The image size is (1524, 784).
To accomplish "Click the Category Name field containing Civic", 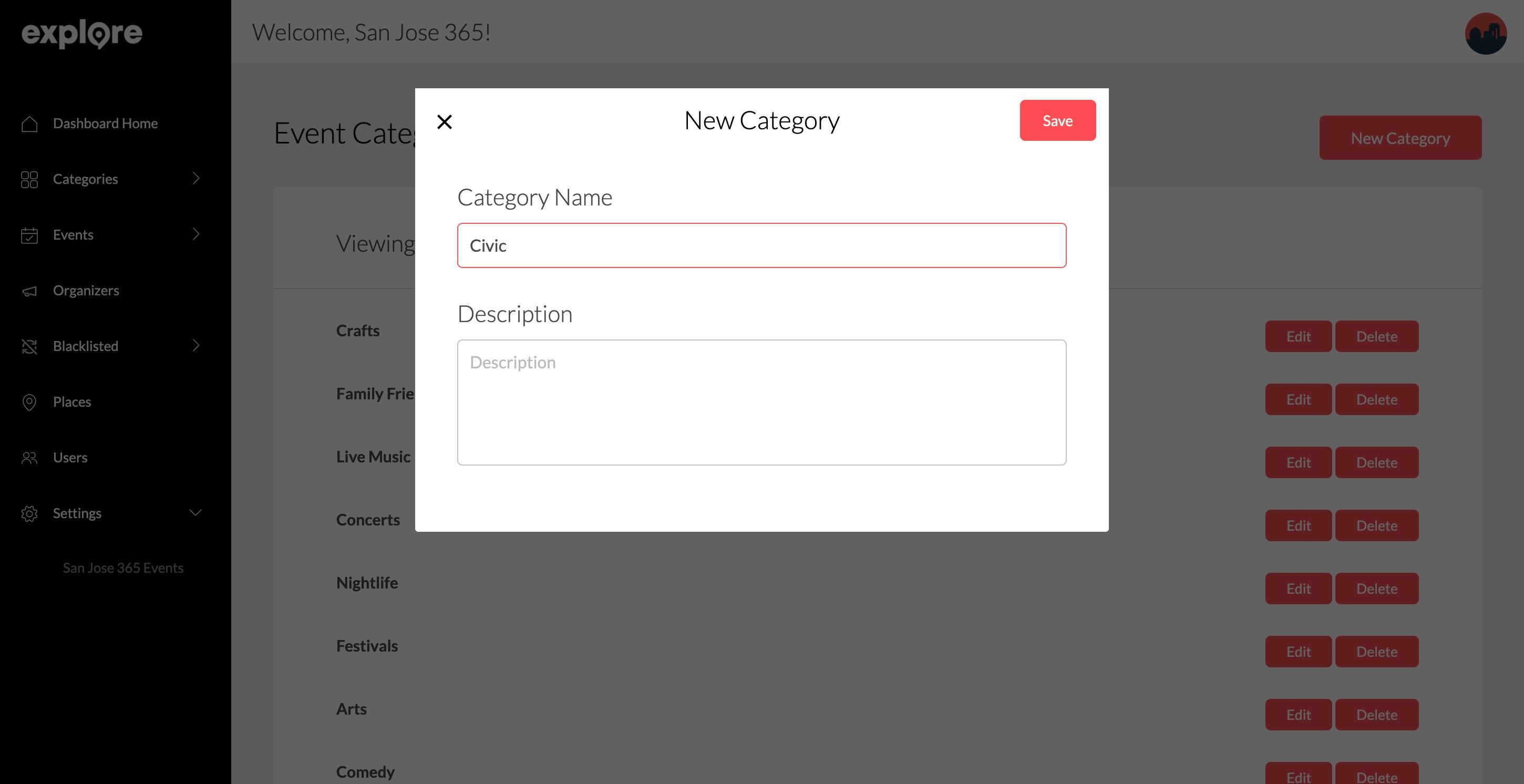I will coord(761,245).
